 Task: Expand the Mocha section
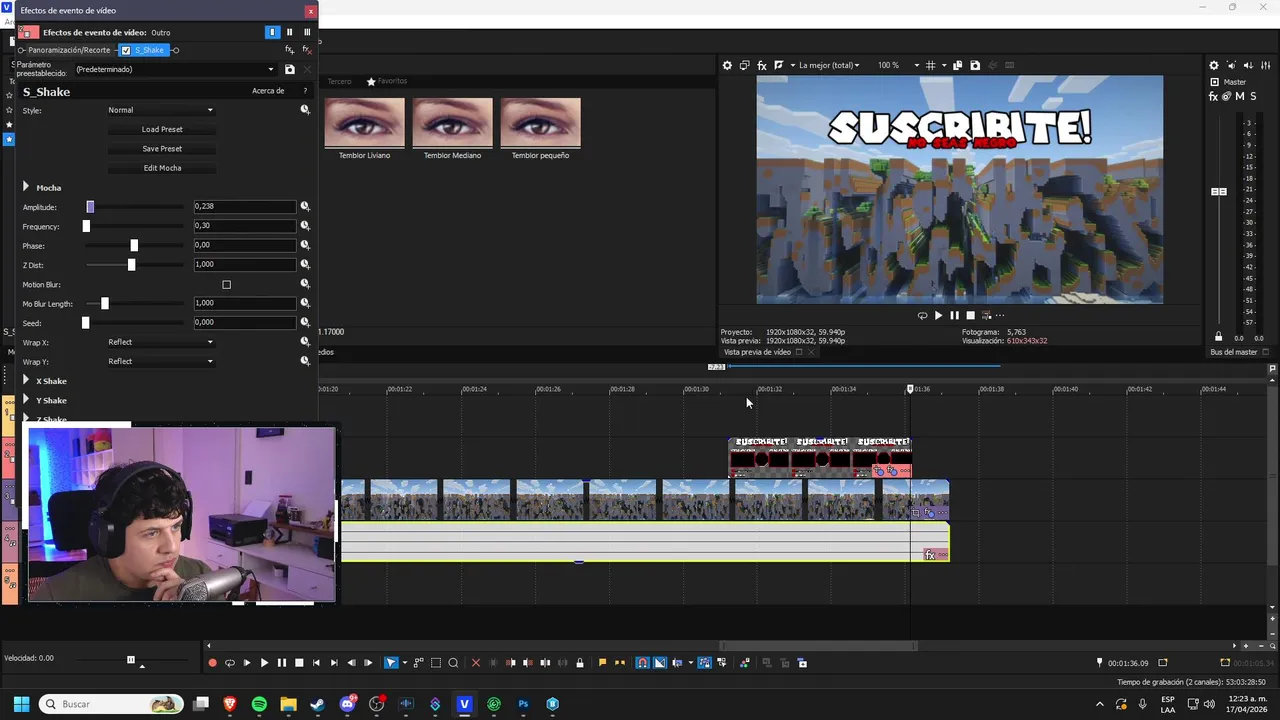point(26,187)
